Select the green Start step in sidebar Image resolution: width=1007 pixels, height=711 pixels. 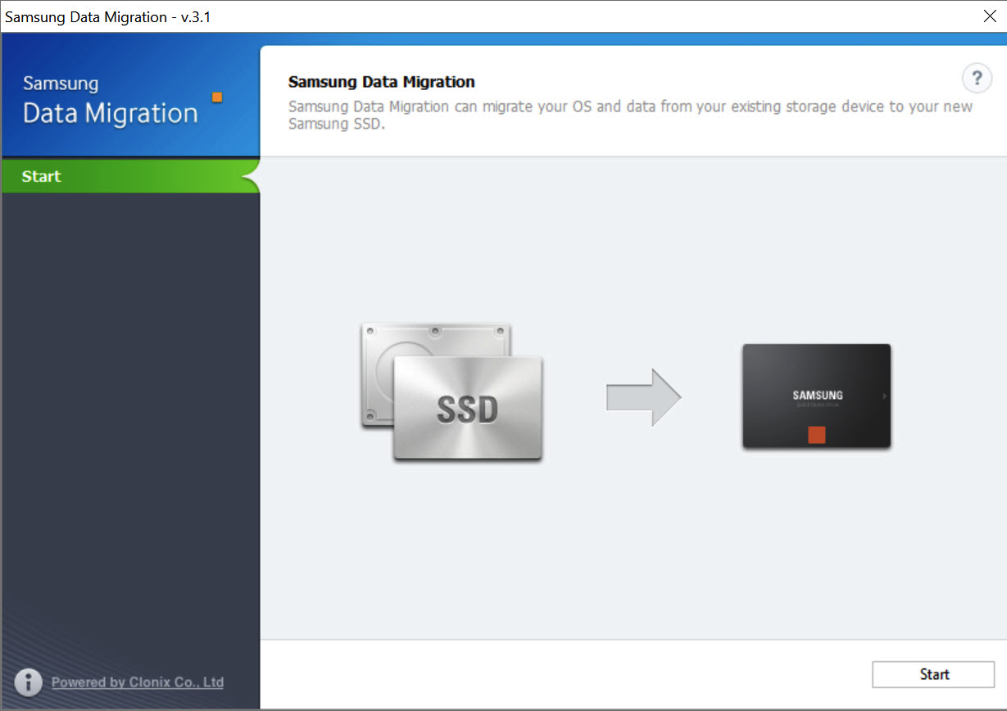pyautogui.click(x=130, y=176)
